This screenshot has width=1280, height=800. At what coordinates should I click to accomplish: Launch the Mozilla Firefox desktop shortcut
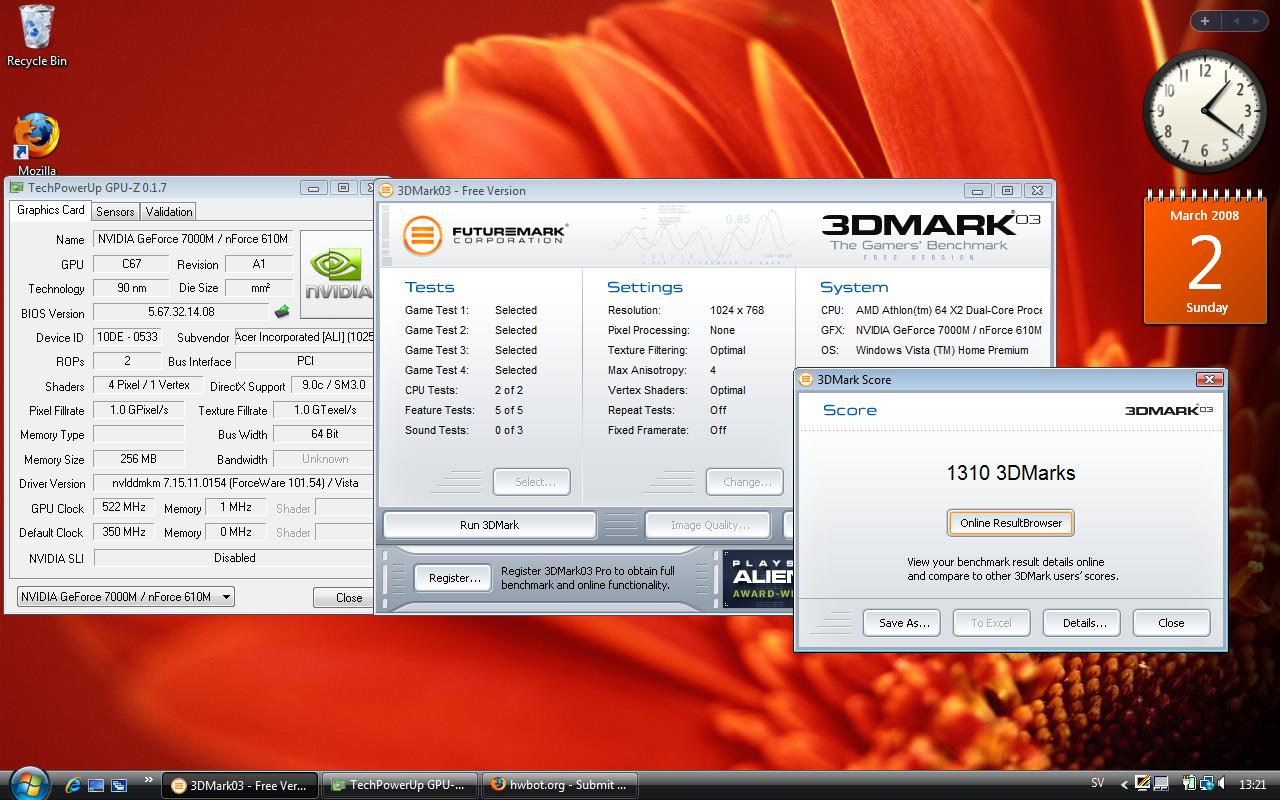37,143
